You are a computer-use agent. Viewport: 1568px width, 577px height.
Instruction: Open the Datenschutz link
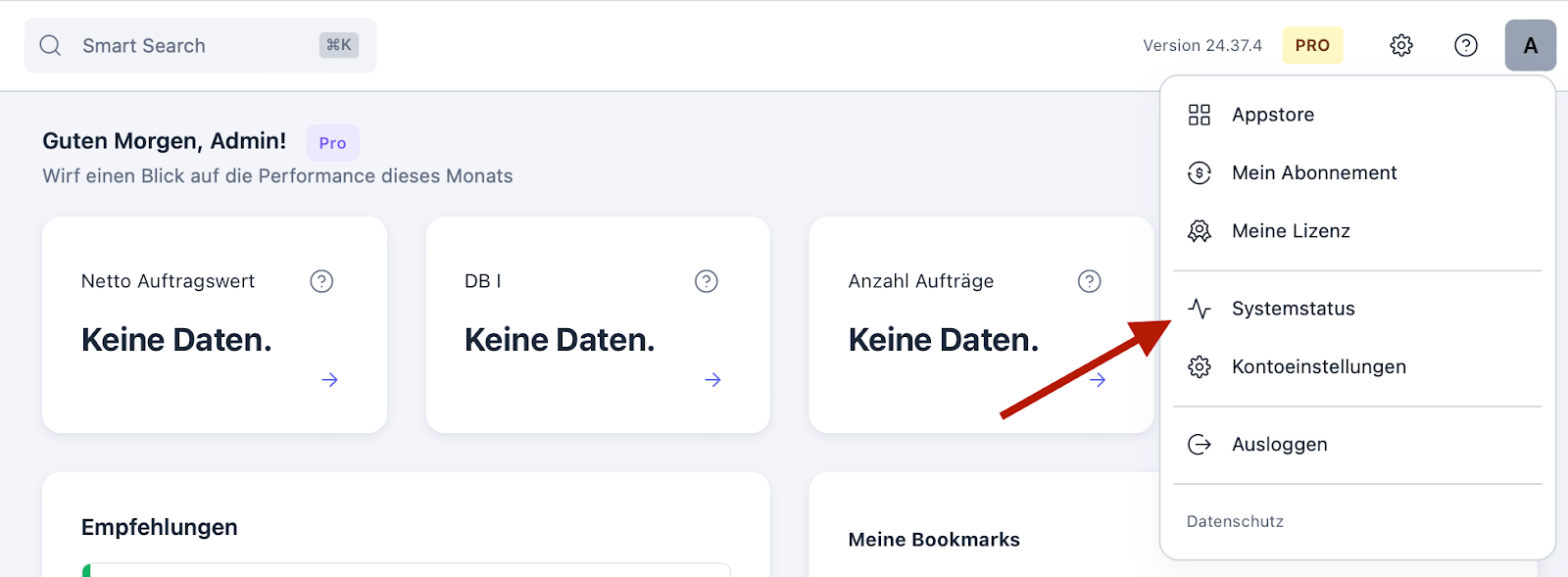click(x=1235, y=521)
